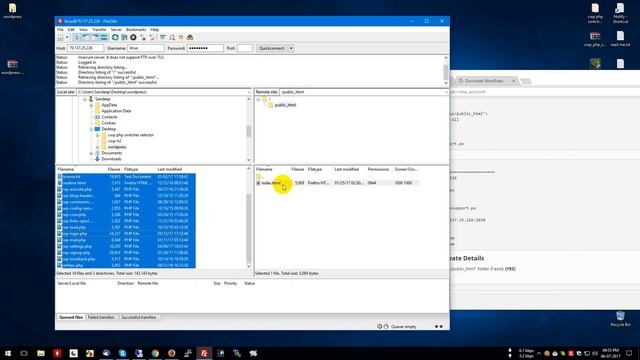Open the Recycle Bin desktop icon
This screenshot has width=640, height=360.
pyautogui.click(x=620, y=318)
